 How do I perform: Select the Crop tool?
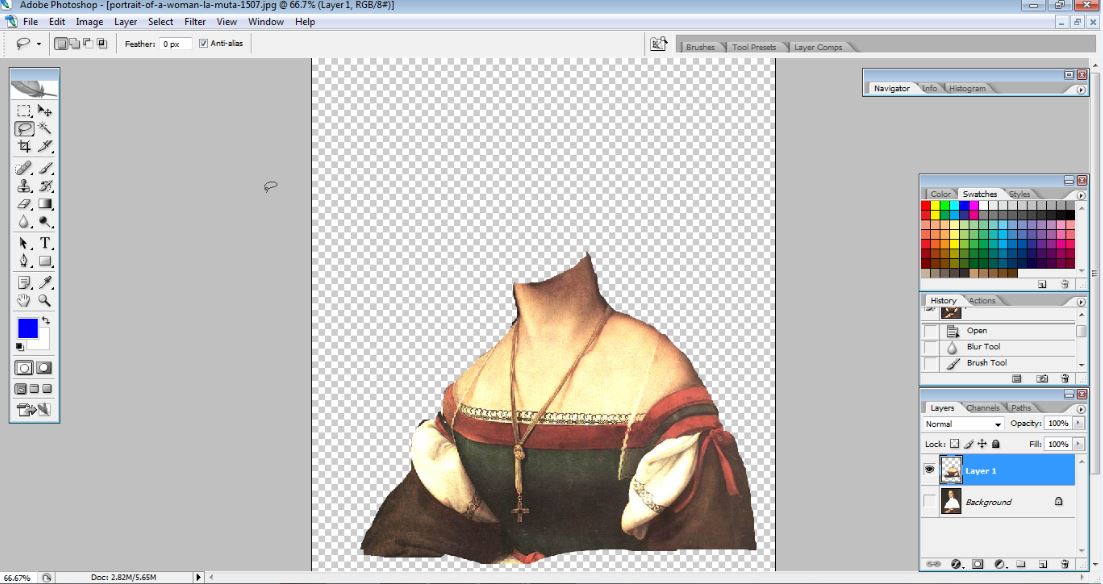[x=24, y=146]
